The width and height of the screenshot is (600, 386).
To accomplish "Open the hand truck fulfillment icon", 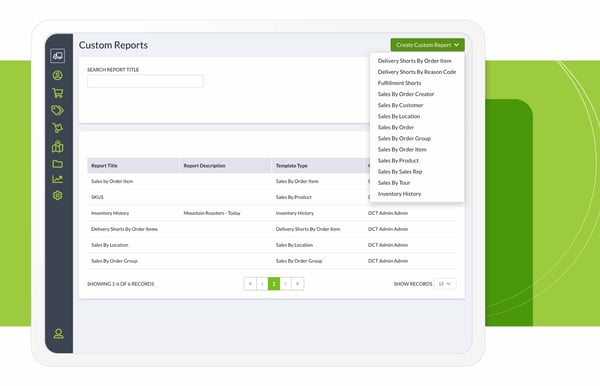I will coord(57,128).
